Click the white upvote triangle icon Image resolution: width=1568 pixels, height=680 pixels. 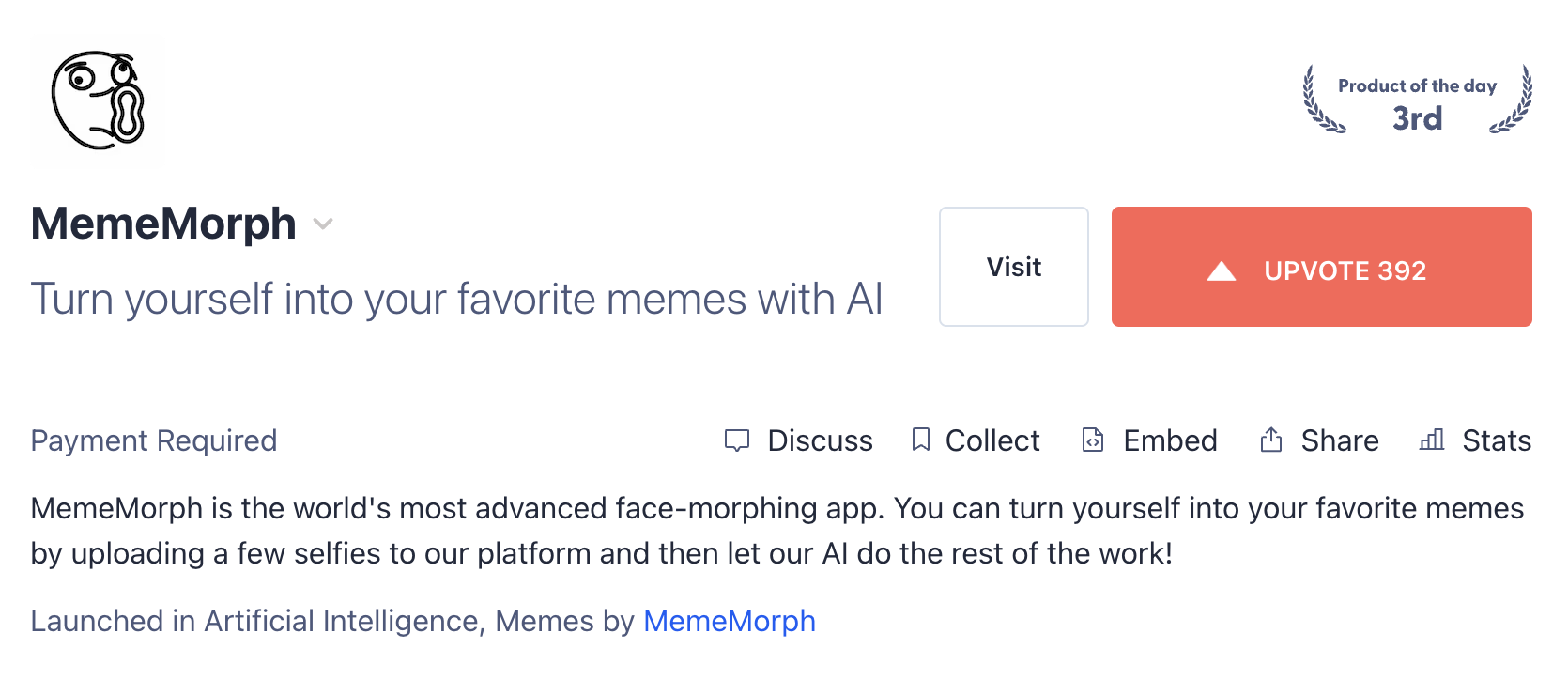coord(1221,271)
